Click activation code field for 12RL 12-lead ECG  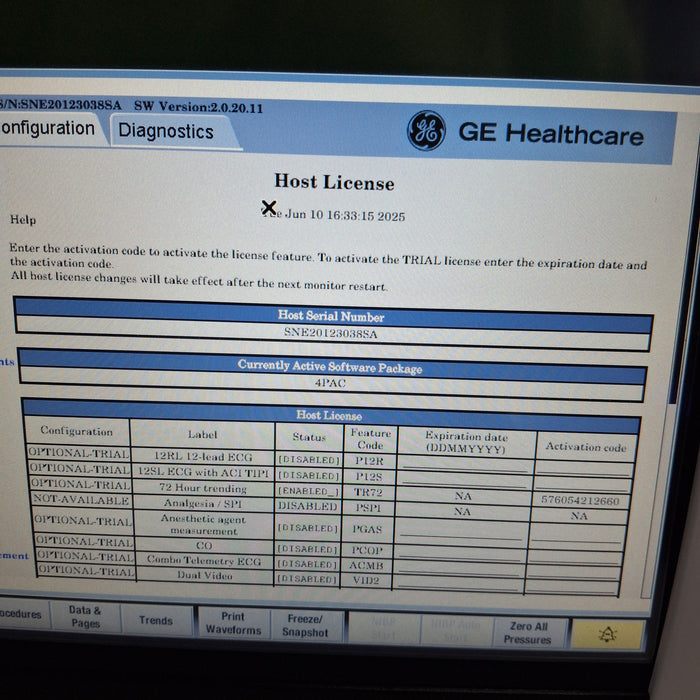(x=584, y=467)
